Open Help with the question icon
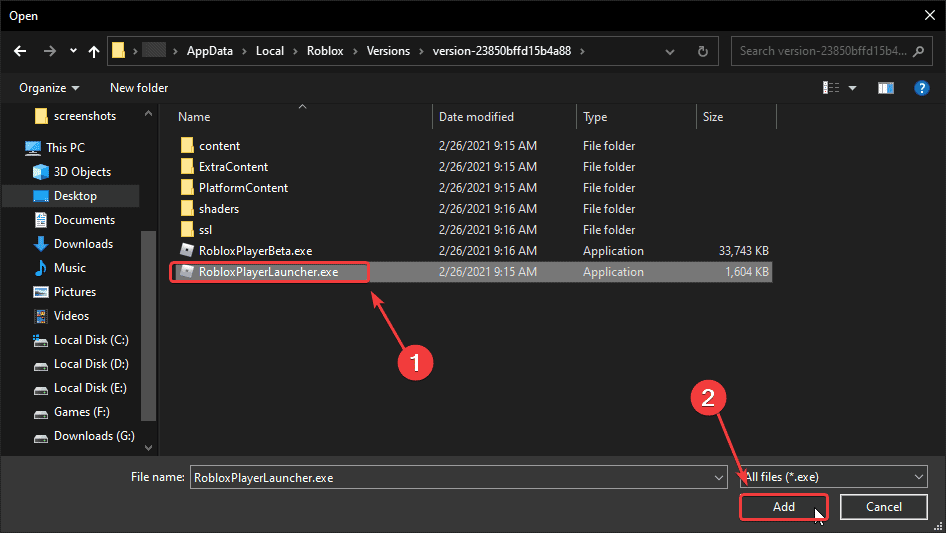Screen dimensions: 946x533 [x=921, y=88]
